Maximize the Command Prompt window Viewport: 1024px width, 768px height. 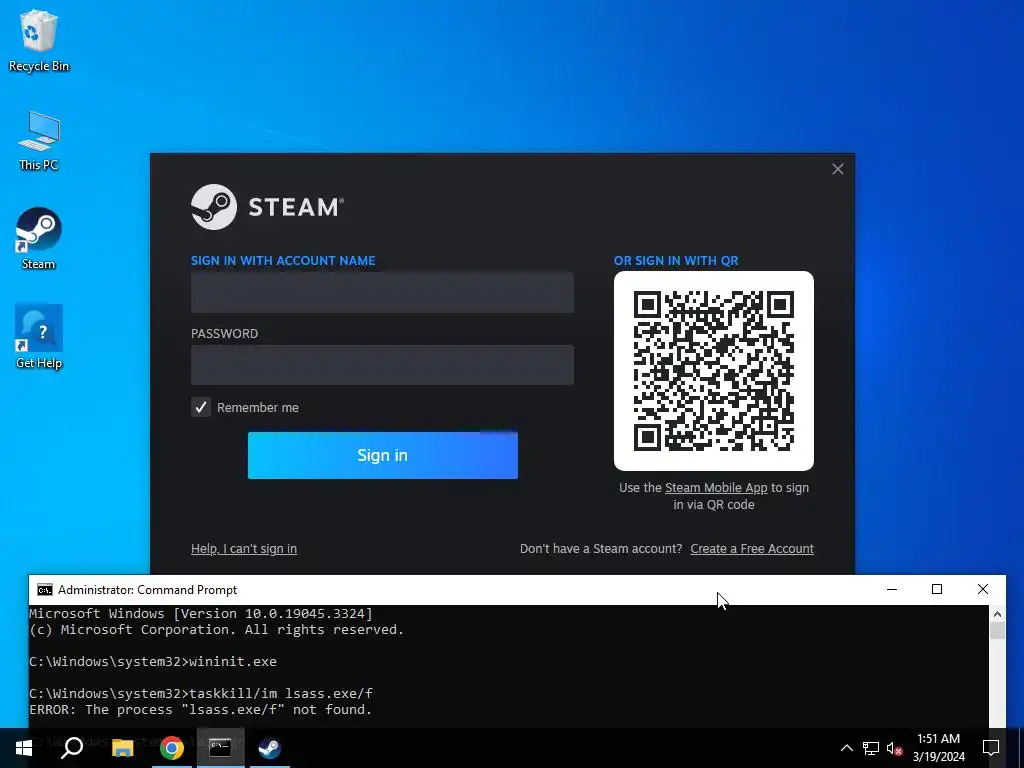[x=936, y=589]
